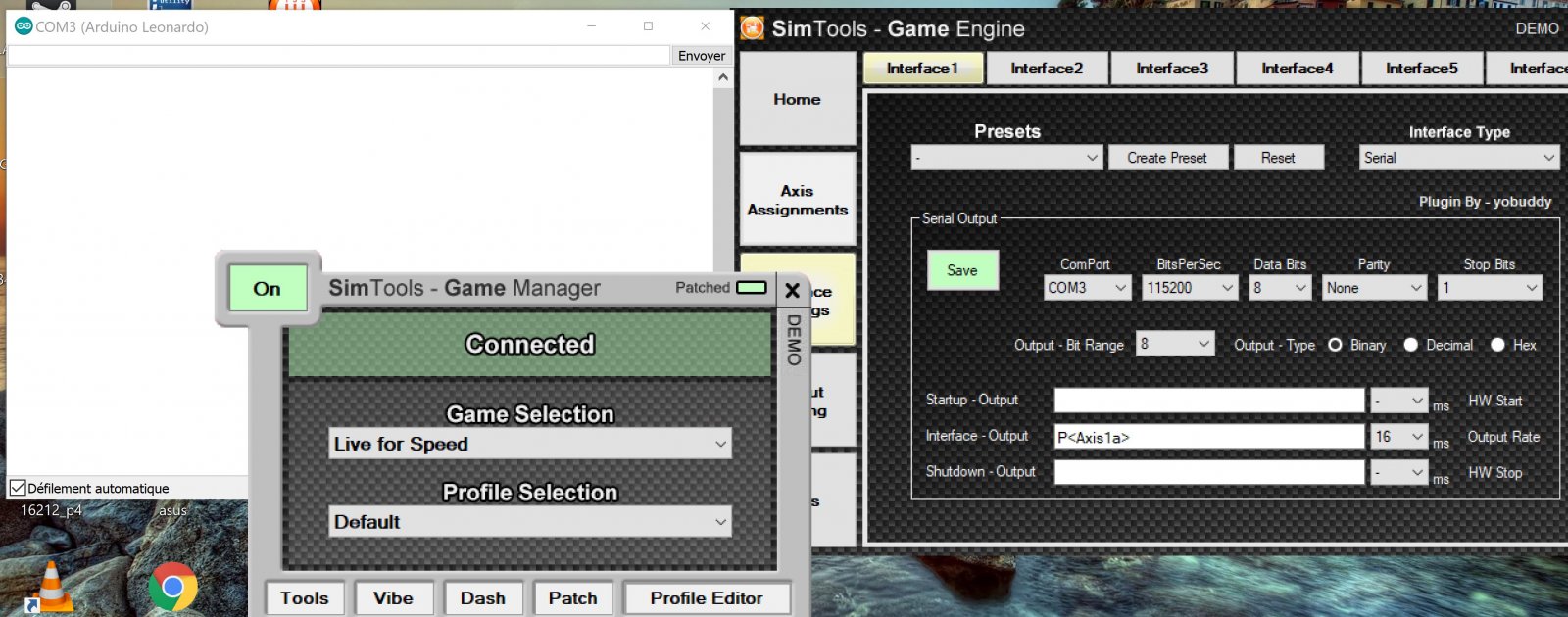This screenshot has width=1568, height=617.
Task: Click the Dash button in Game Manager
Action: pos(483,598)
